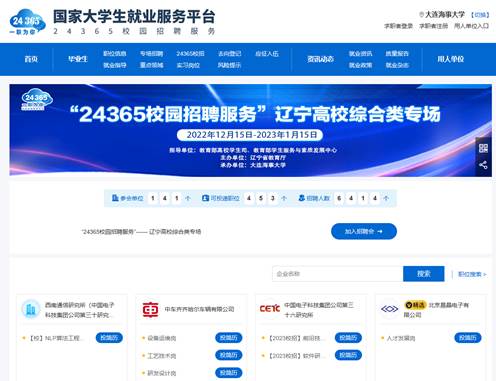Click the Liaoning universities recruitment banner
This screenshot has width=496, height=381.
click(x=250, y=130)
